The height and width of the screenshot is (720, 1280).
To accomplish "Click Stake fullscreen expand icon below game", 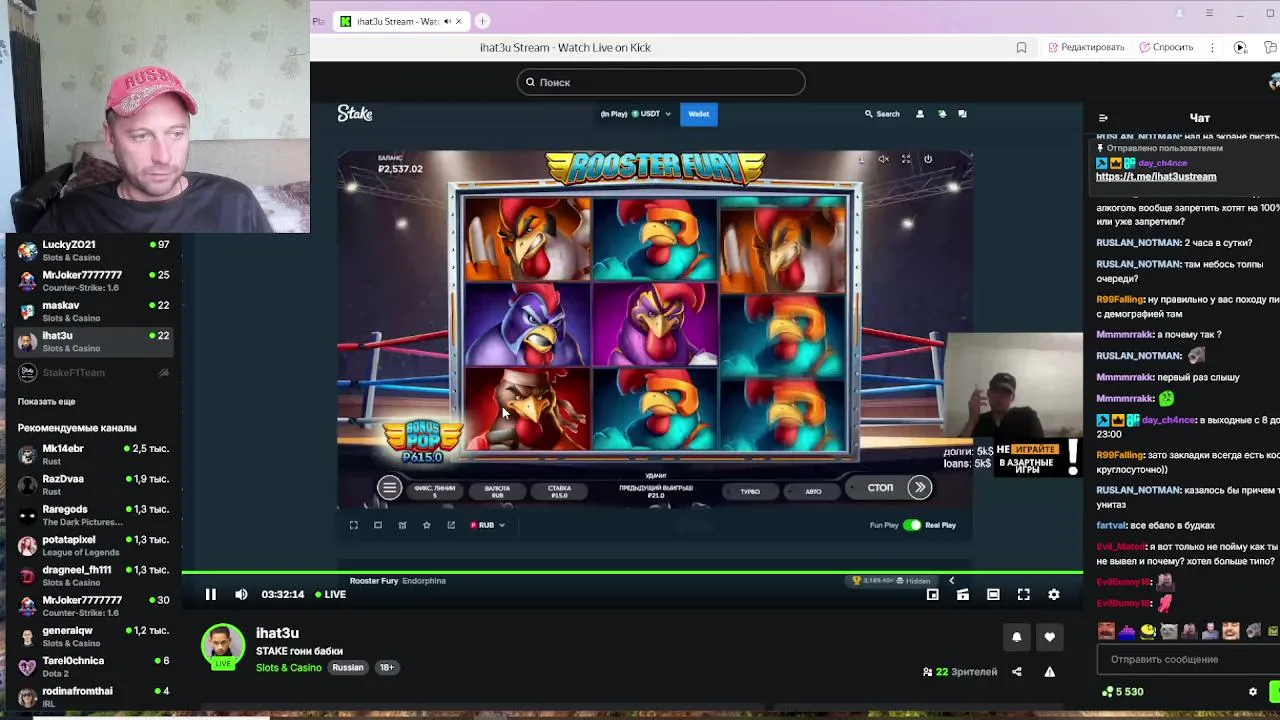I will pyautogui.click(x=353, y=525).
